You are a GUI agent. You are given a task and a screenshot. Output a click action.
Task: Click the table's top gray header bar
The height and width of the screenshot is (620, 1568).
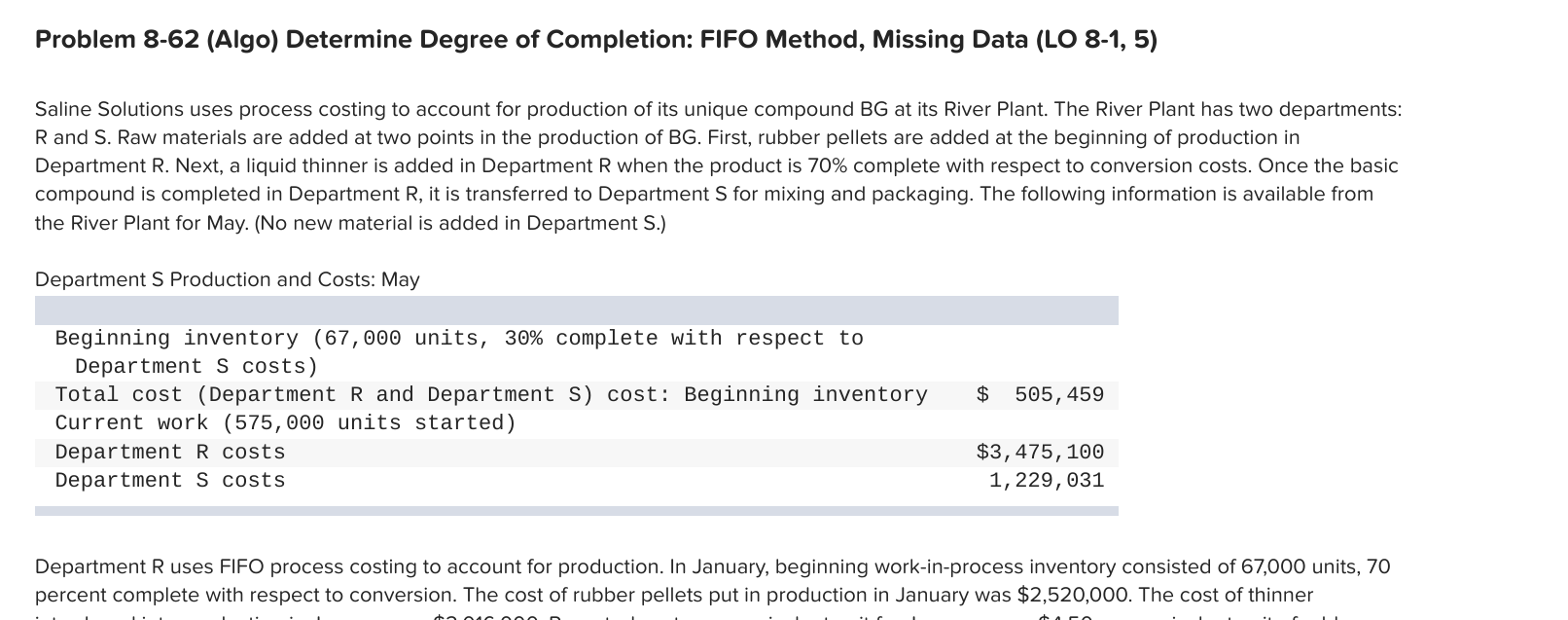(x=576, y=310)
